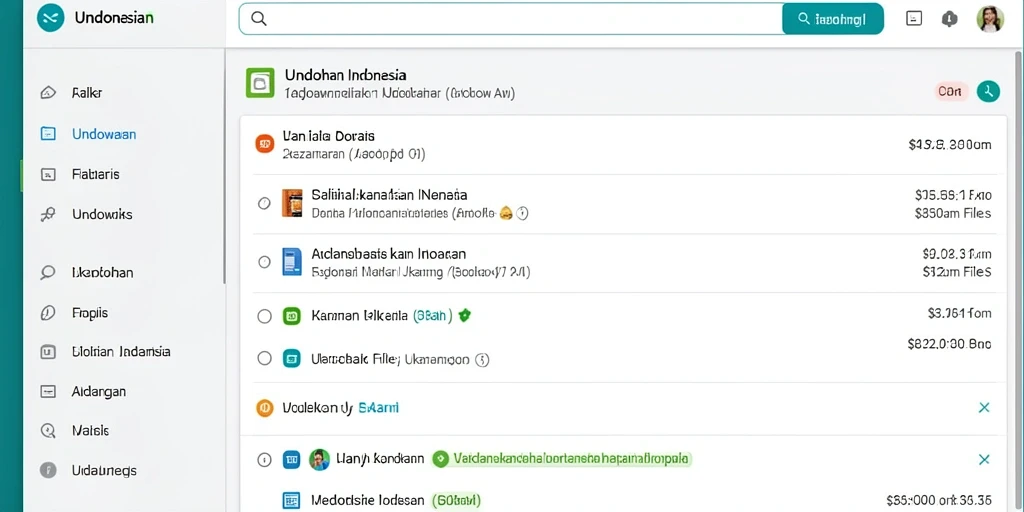The height and width of the screenshot is (512, 1024).
Task: Click the message box icon beside search button
Action: pyautogui.click(x=914, y=19)
